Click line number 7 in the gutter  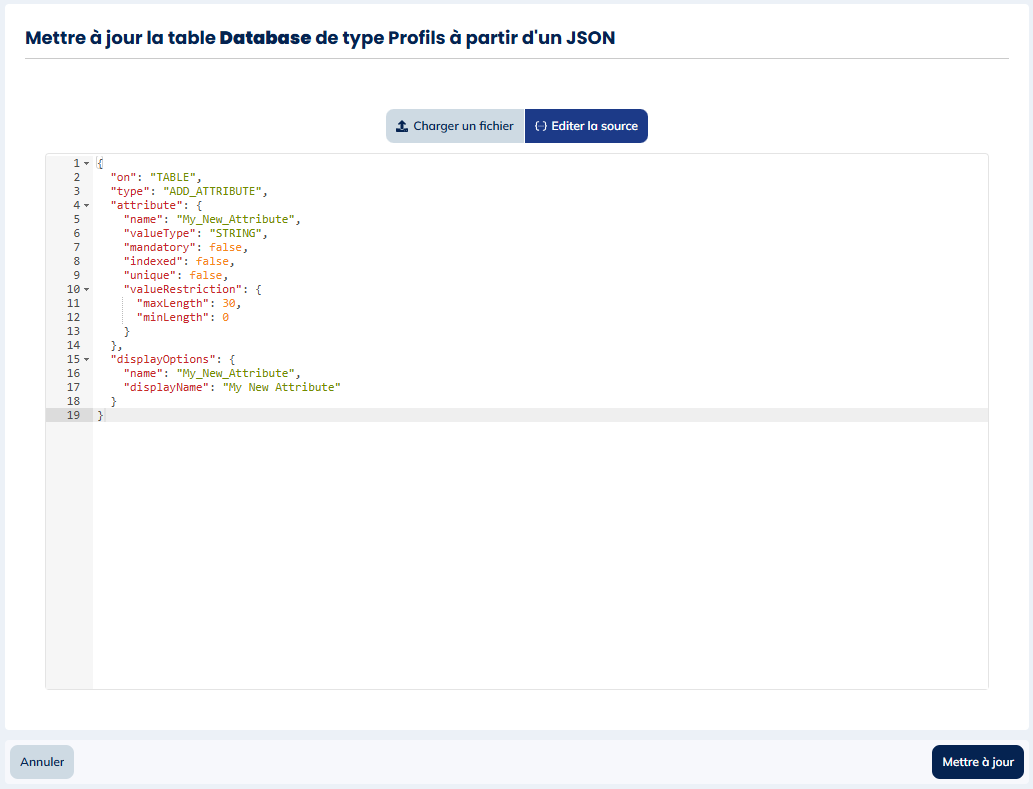pos(76,247)
